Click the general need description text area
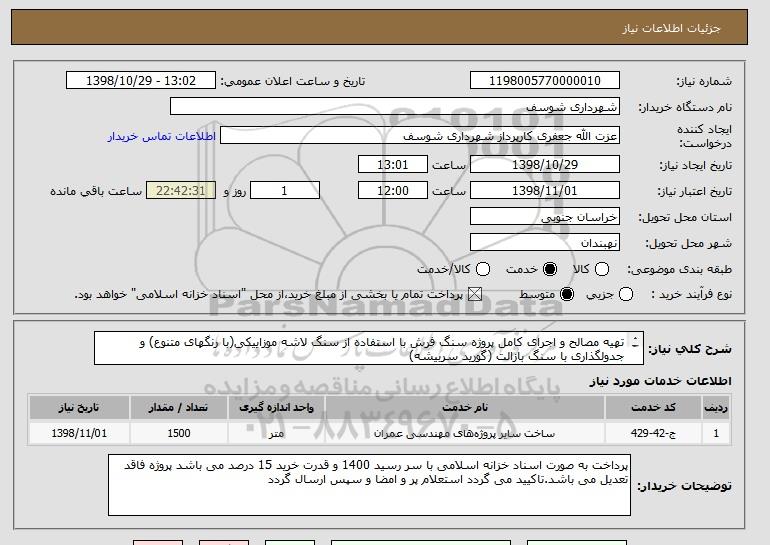This screenshot has height=545, width=770. click(x=369, y=349)
